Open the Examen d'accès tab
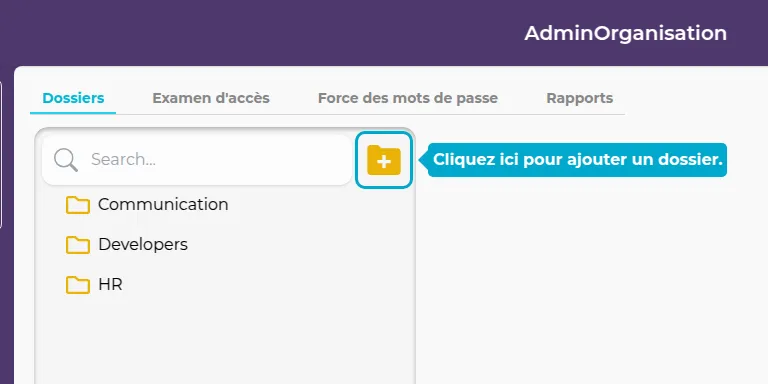 coord(211,98)
